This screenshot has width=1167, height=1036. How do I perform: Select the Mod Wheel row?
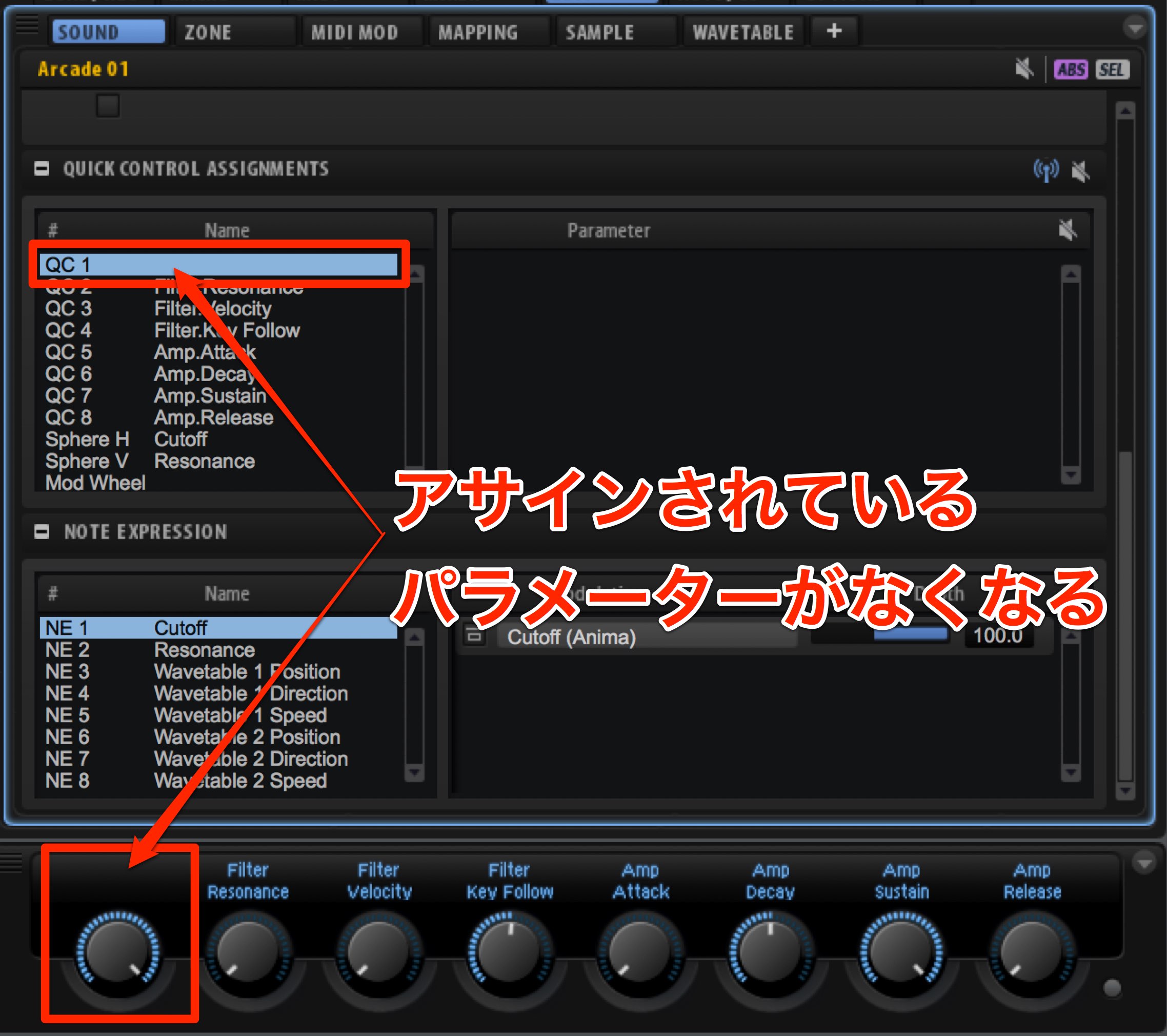click(x=218, y=483)
